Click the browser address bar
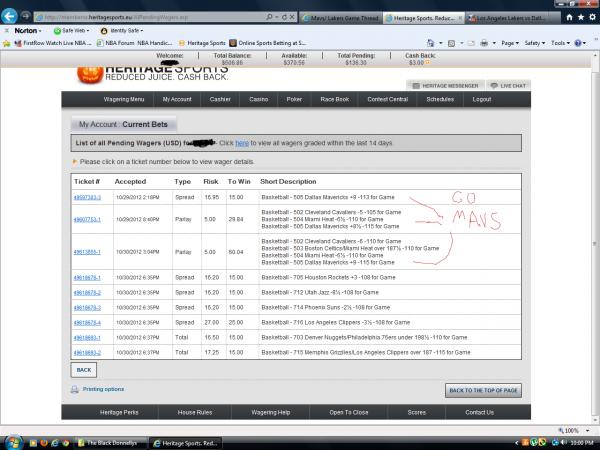 pos(150,17)
